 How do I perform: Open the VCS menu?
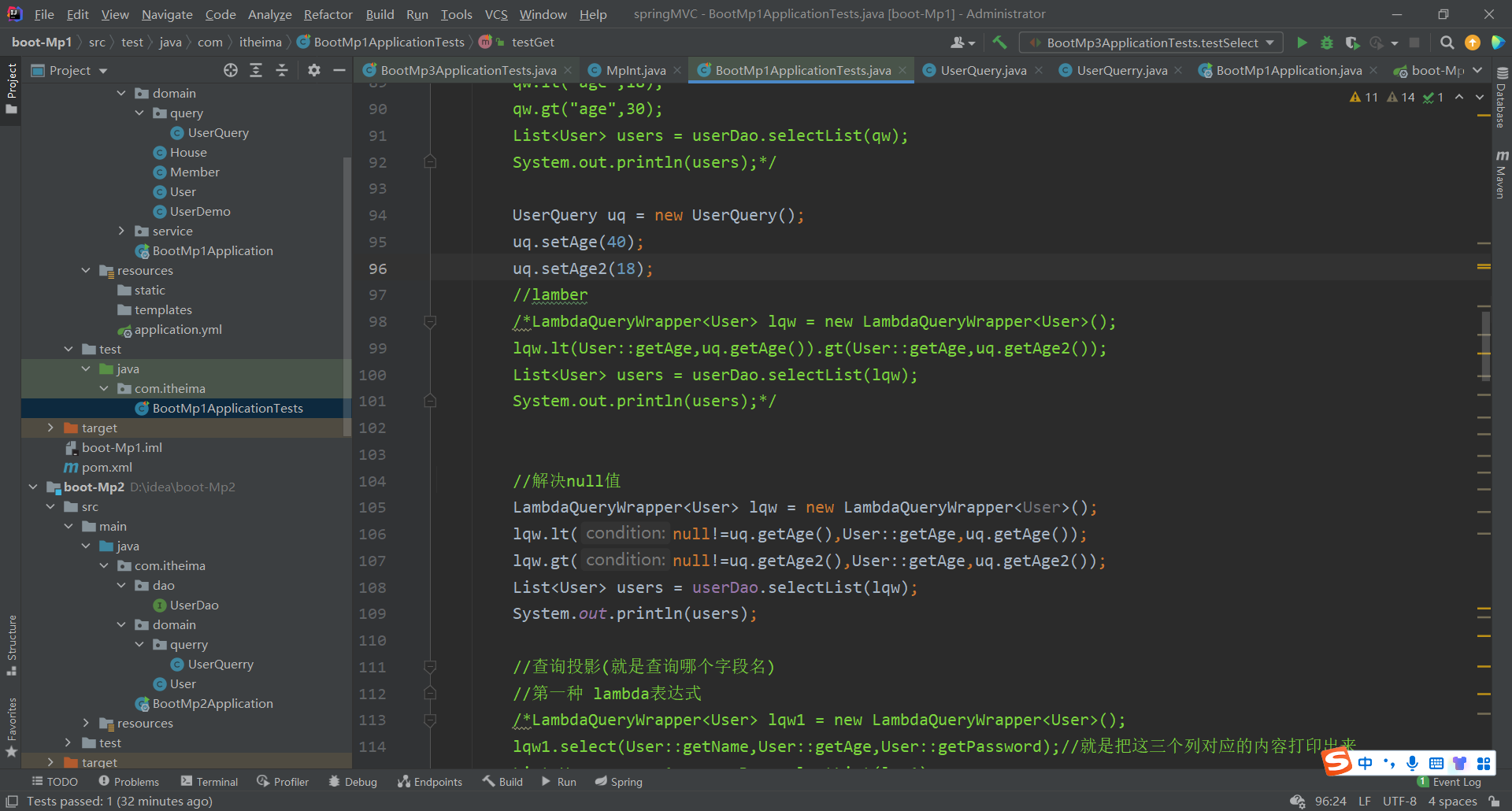496,14
